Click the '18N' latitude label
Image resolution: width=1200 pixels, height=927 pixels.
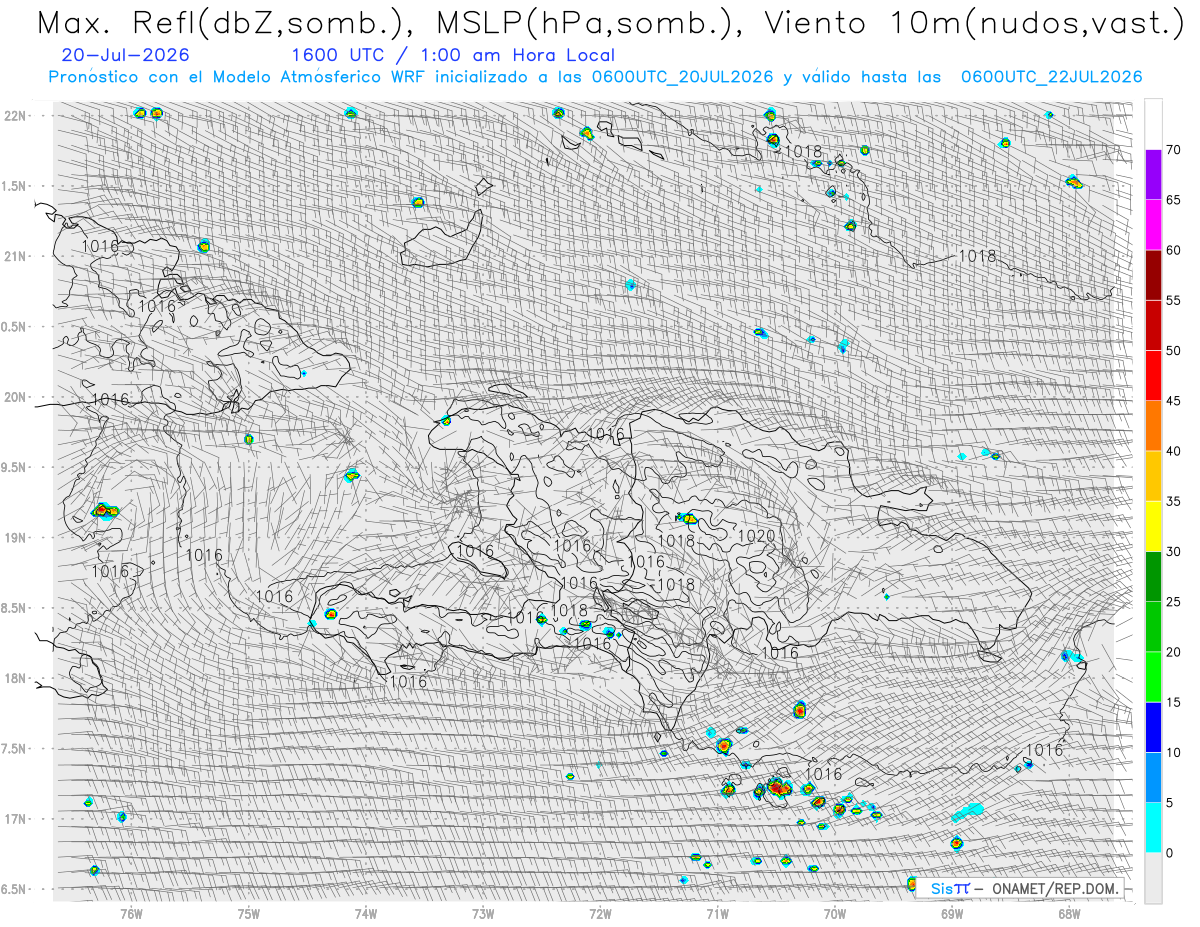14,679
